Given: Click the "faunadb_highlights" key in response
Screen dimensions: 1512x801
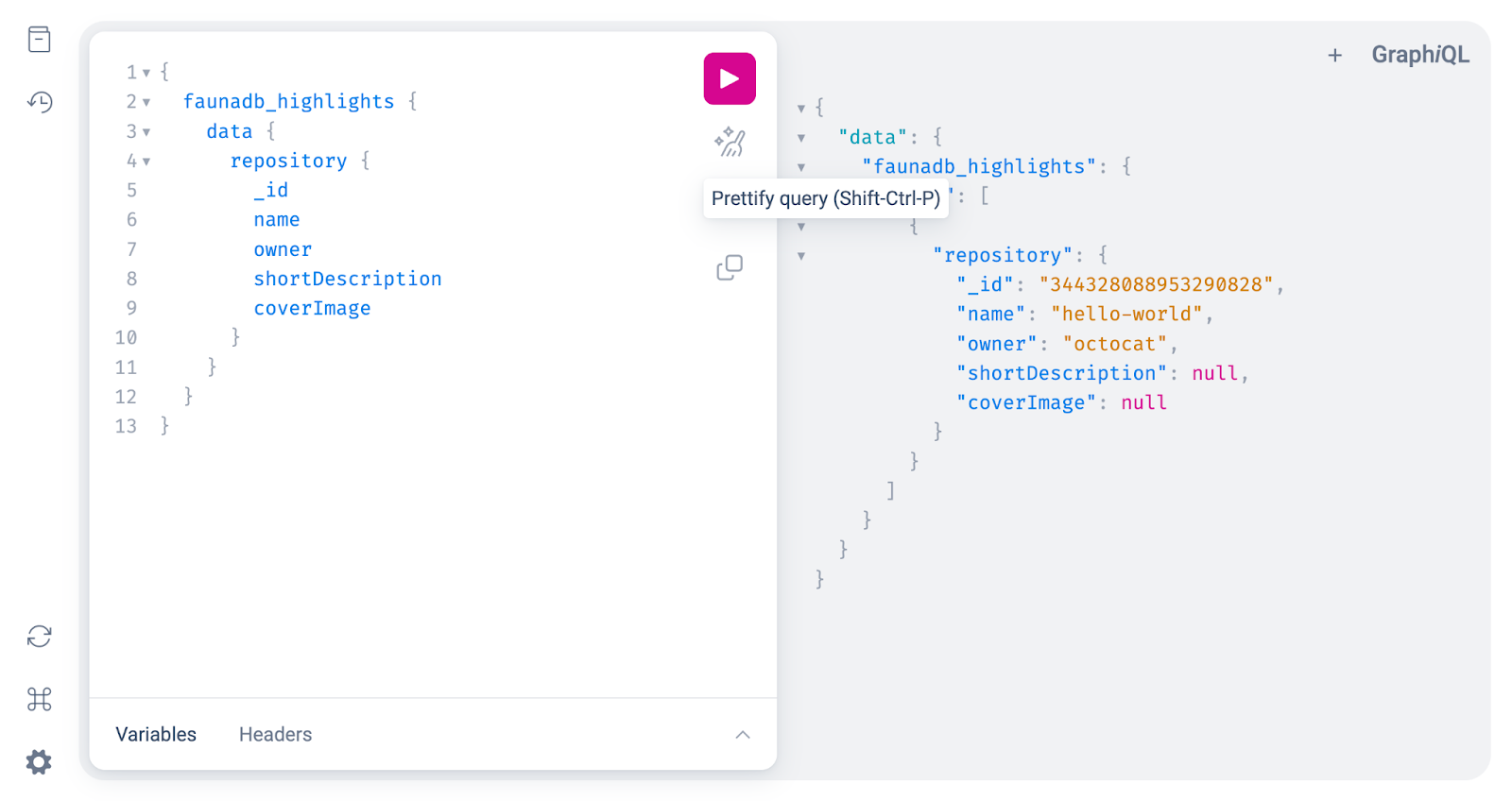Looking at the screenshot, I should coord(979,166).
